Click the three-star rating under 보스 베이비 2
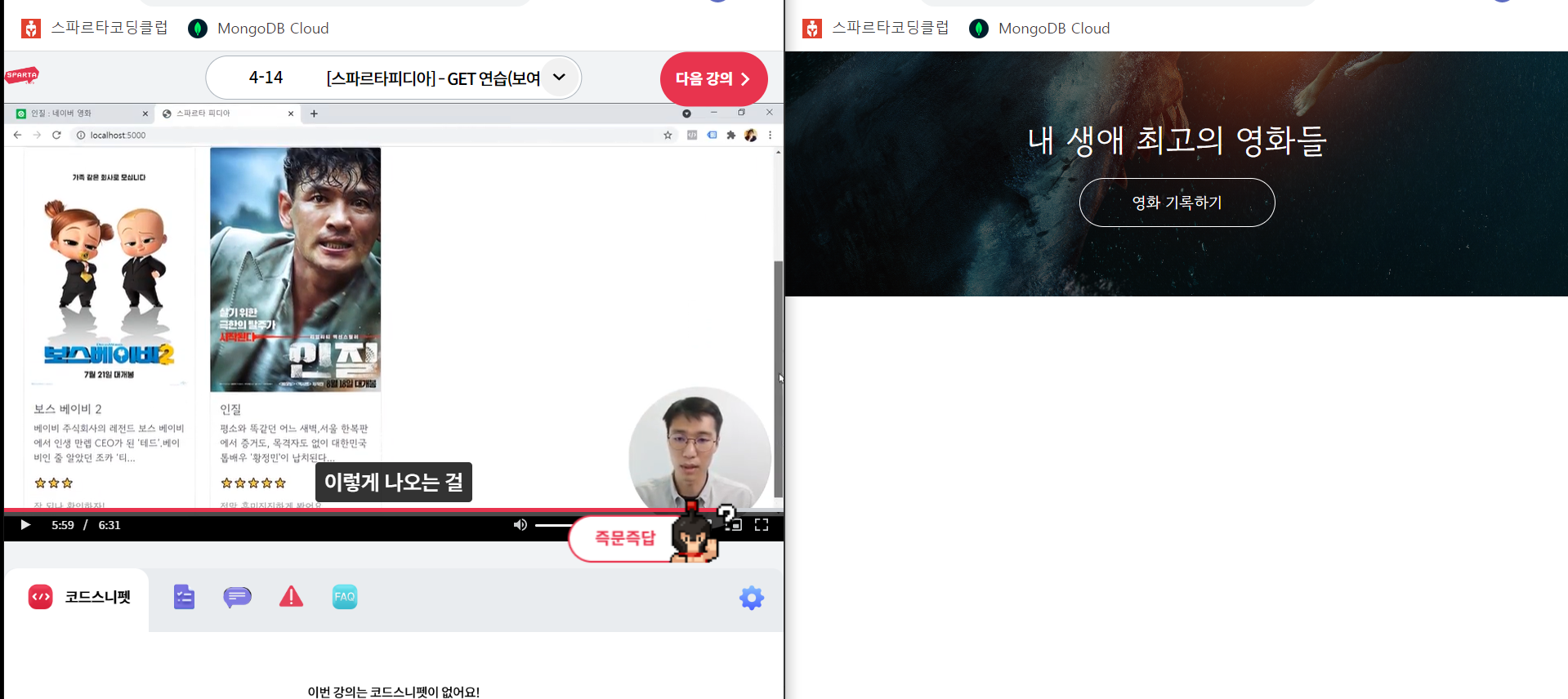Image resolution: width=1568 pixels, height=699 pixels. 53,483
